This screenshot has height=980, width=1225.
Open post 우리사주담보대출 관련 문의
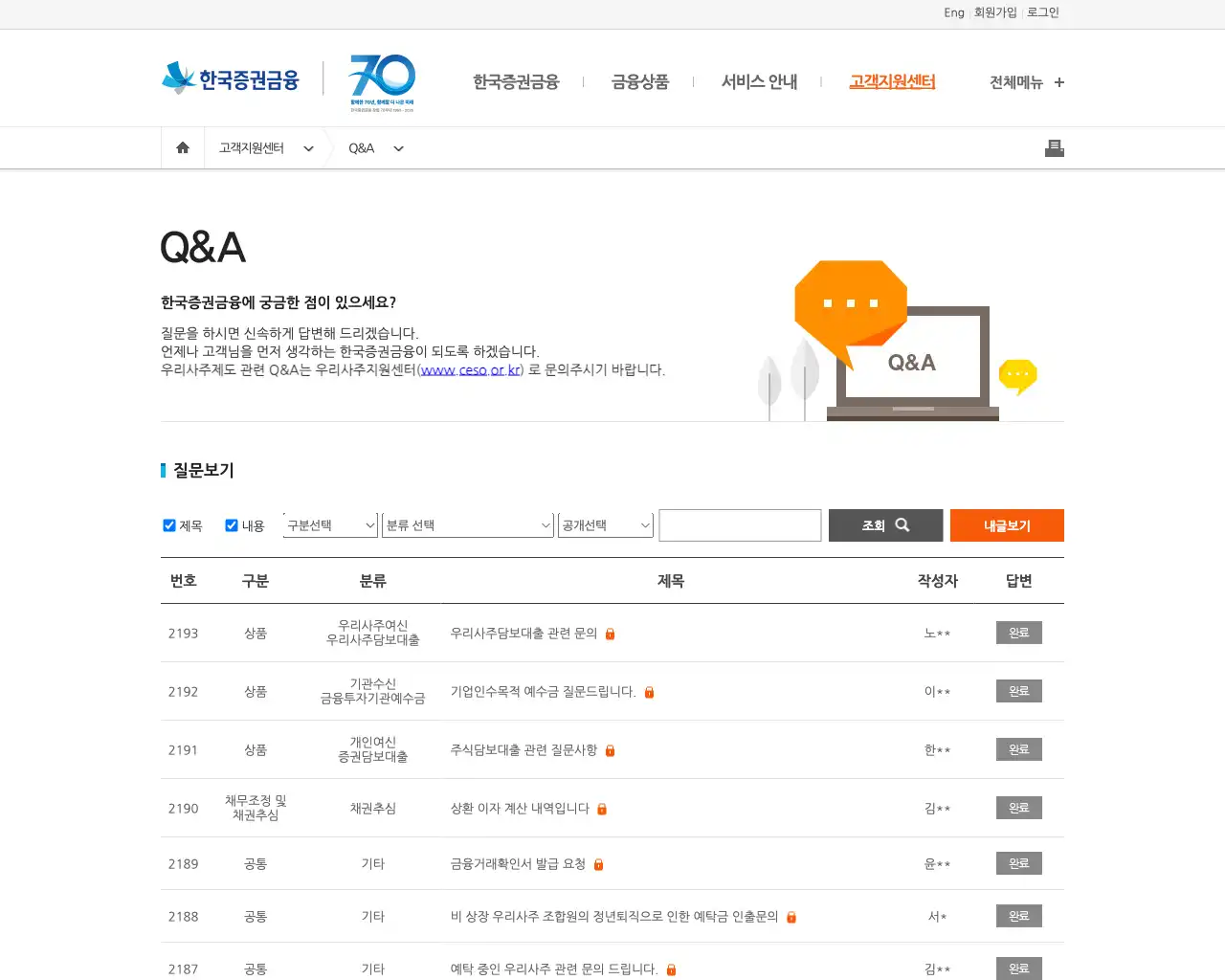point(523,634)
